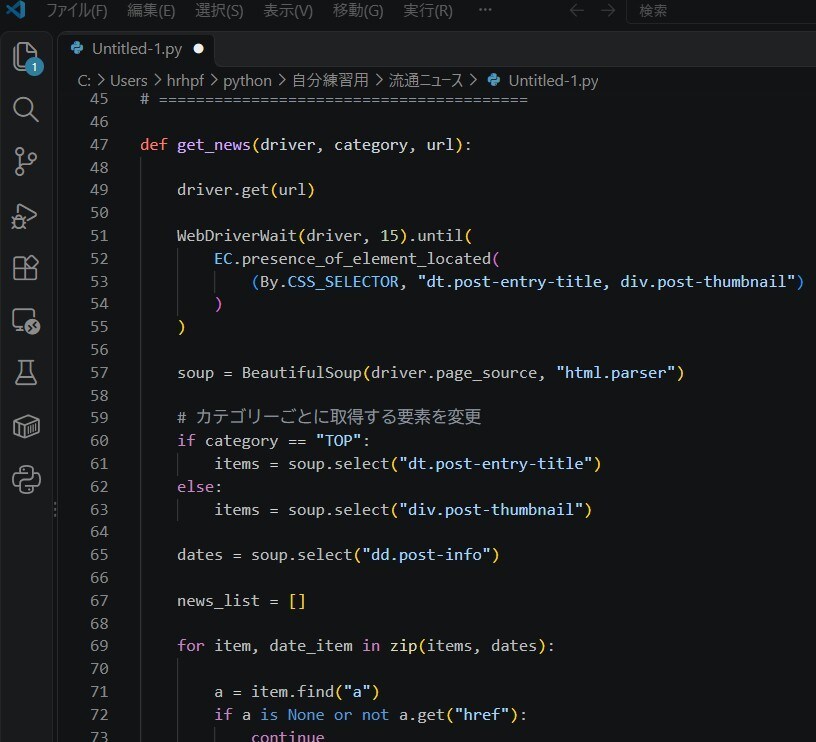Image resolution: width=816 pixels, height=742 pixels.
Task: Open the Explorer view in activity bar
Action: 26,57
